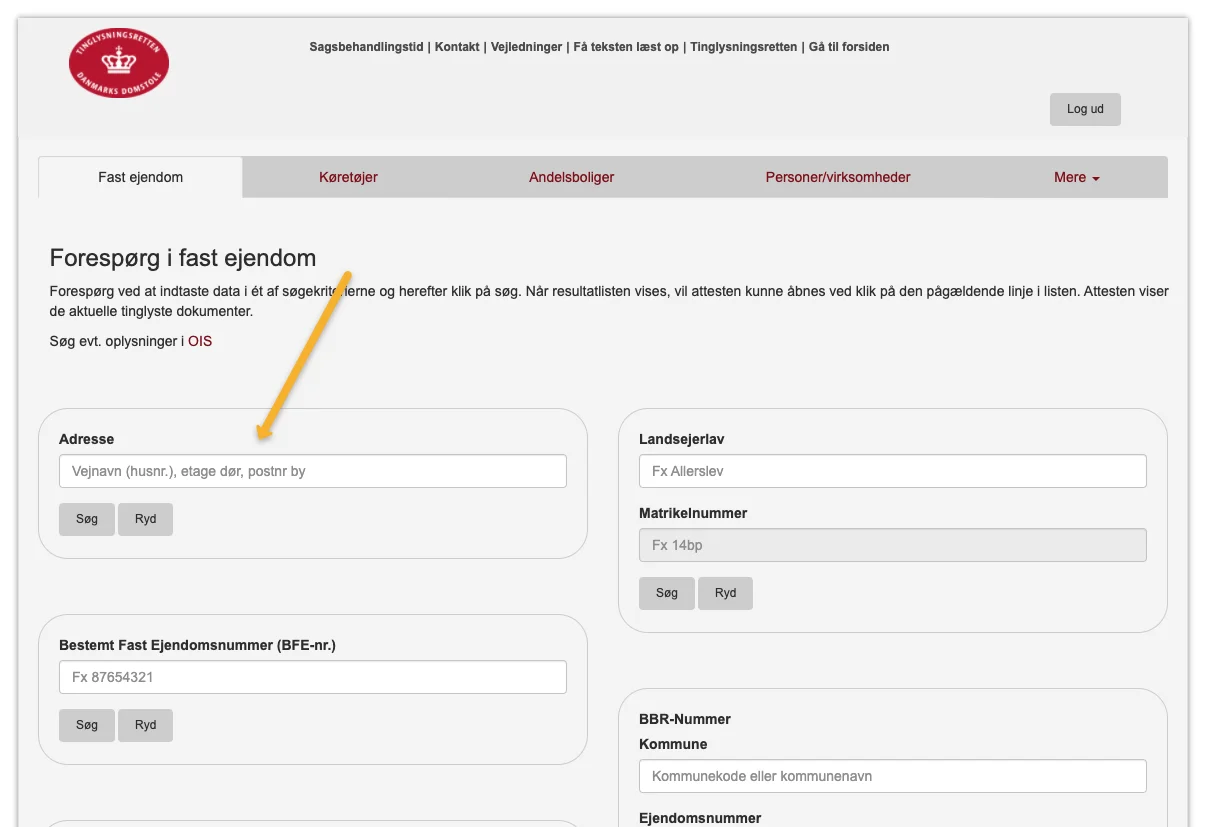Image resolution: width=1212 pixels, height=827 pixels.
Task: Click the Tinglysningsretten crown logo
Action: click(119, 63)
